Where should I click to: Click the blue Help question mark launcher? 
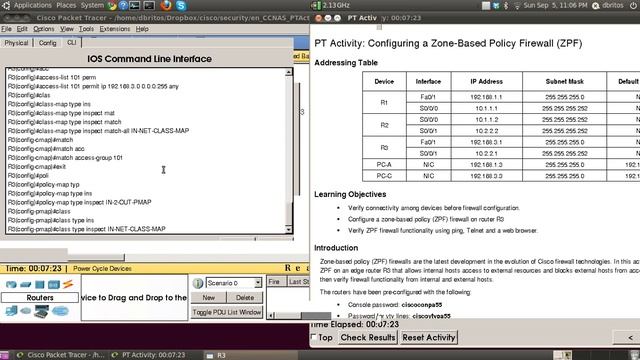[x=123, y=6]
